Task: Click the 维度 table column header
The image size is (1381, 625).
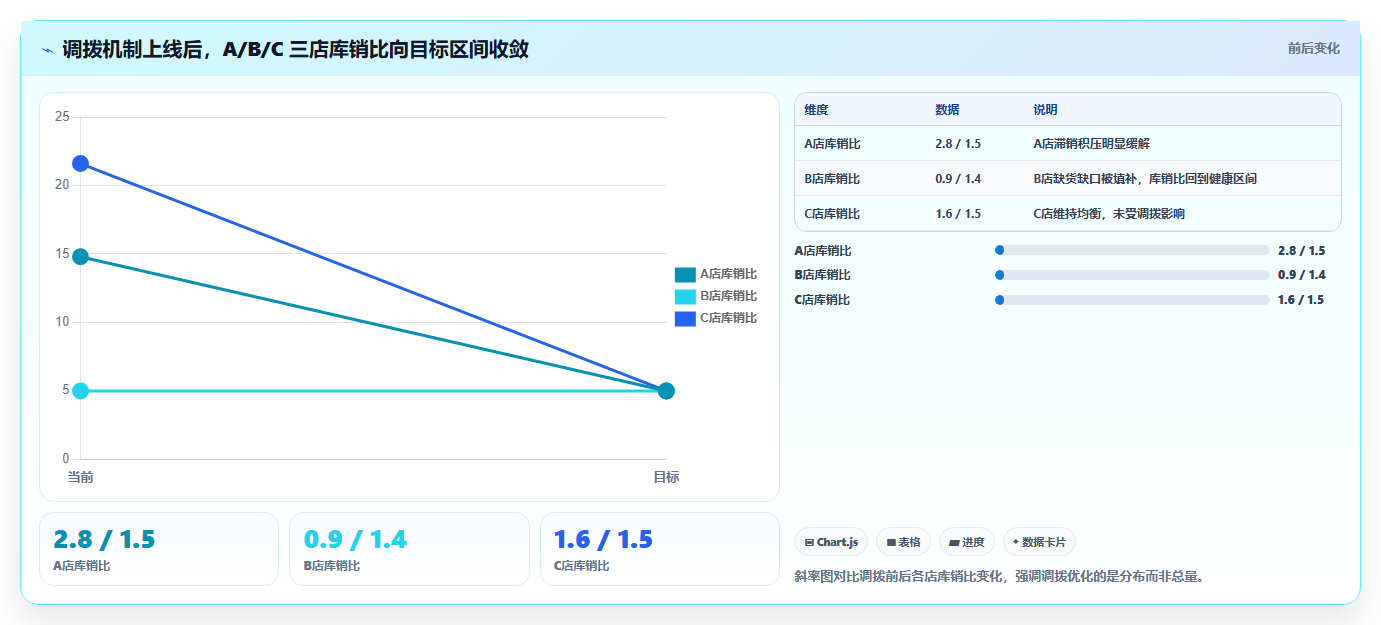Action: coord(816,110)
